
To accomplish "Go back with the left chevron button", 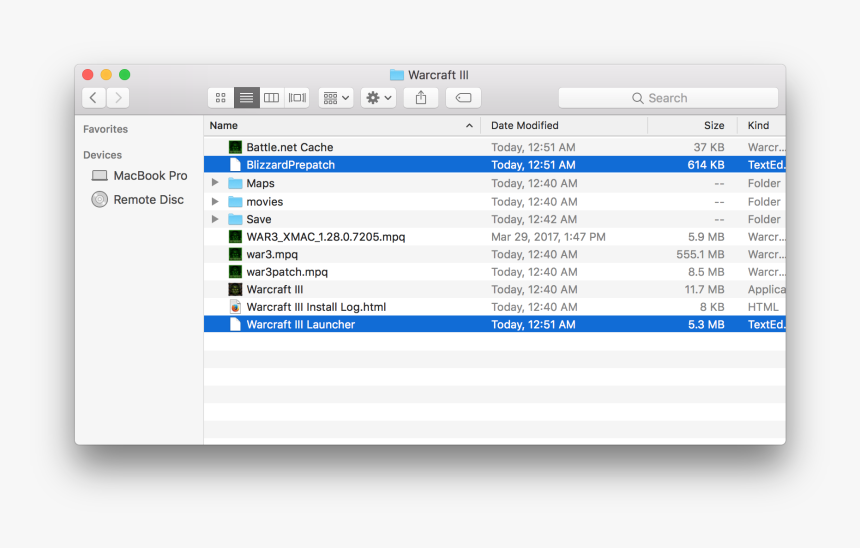I will pyautogui.click(x=94, y=98).
